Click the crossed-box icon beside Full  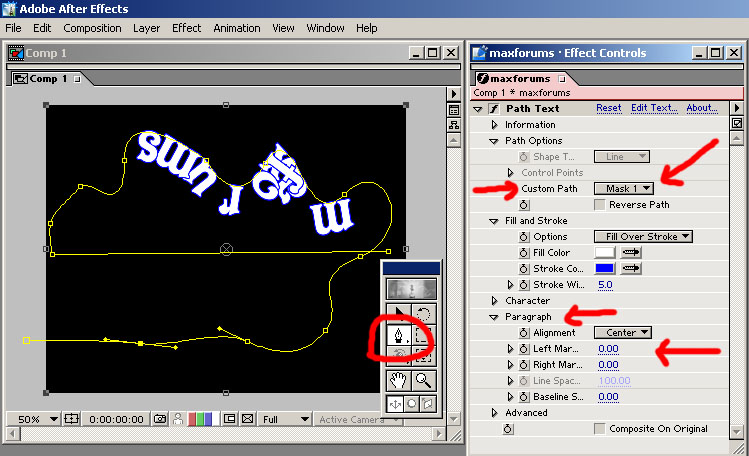[x=247, y=419]
